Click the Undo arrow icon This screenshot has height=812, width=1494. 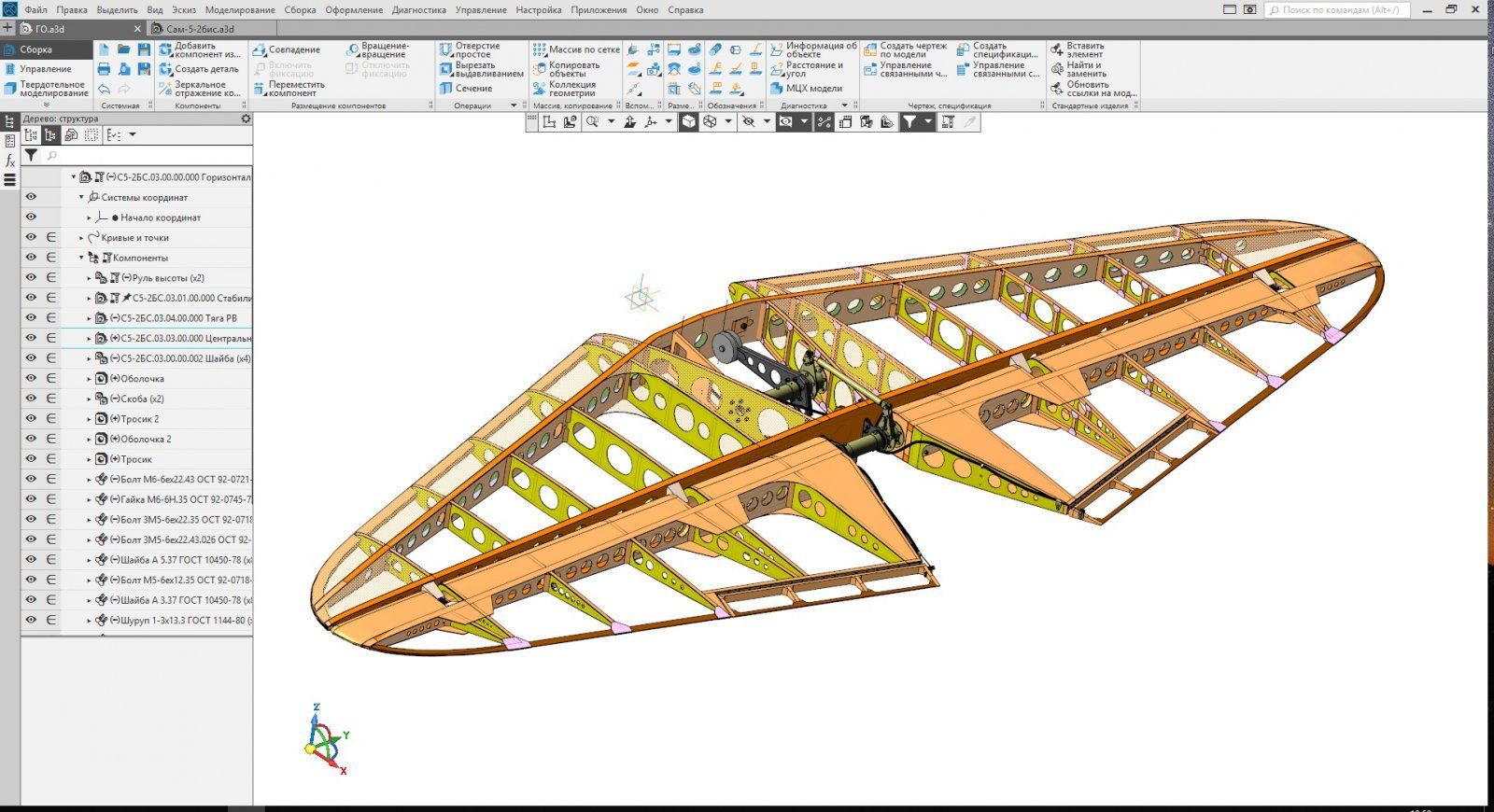point(104,89)
